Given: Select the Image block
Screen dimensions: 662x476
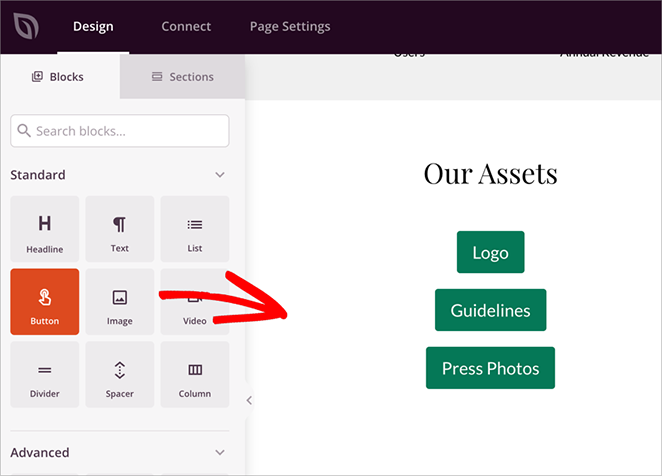Looking at the screenshot, I should pos(120,302).
